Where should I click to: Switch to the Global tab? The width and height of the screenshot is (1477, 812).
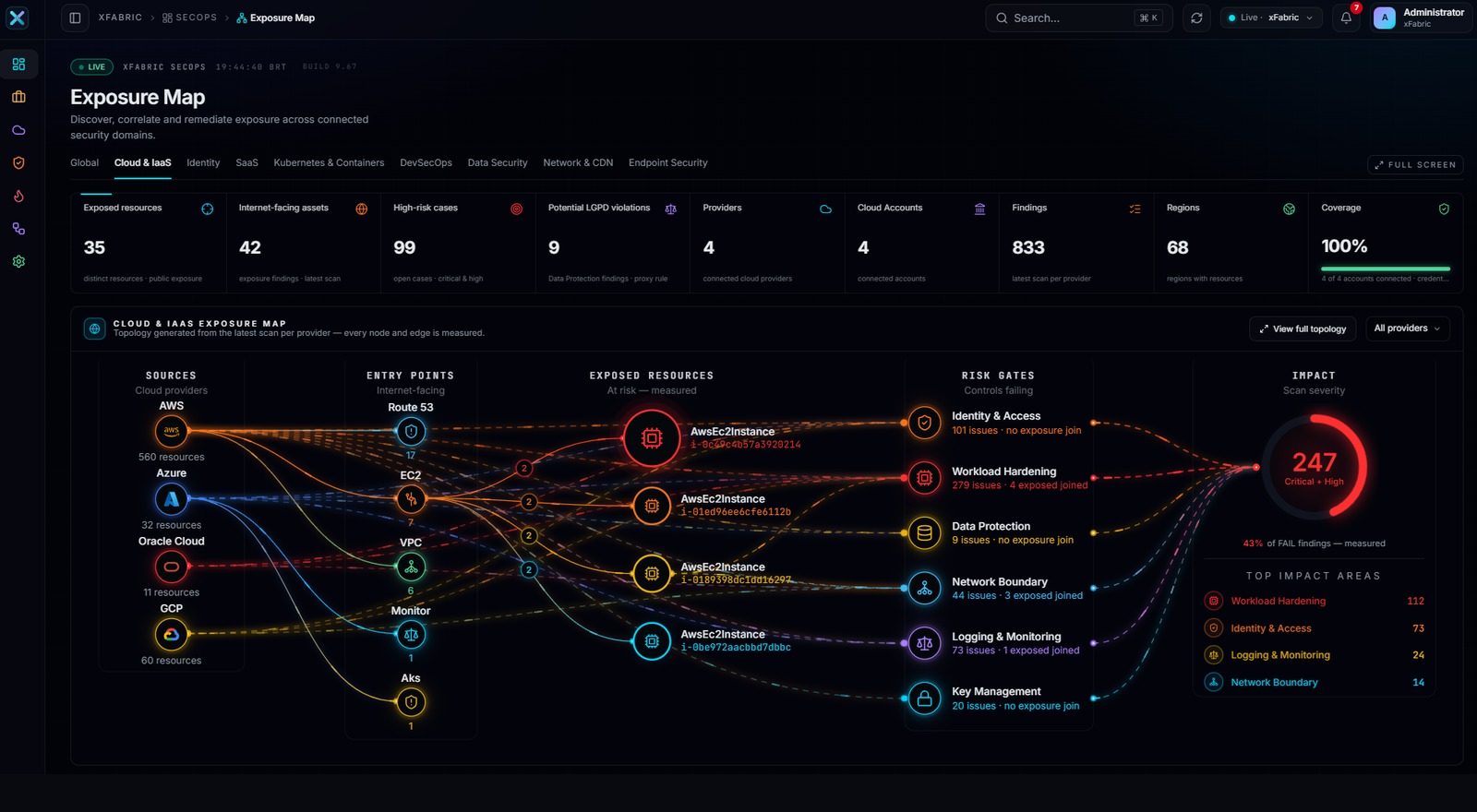84,162
